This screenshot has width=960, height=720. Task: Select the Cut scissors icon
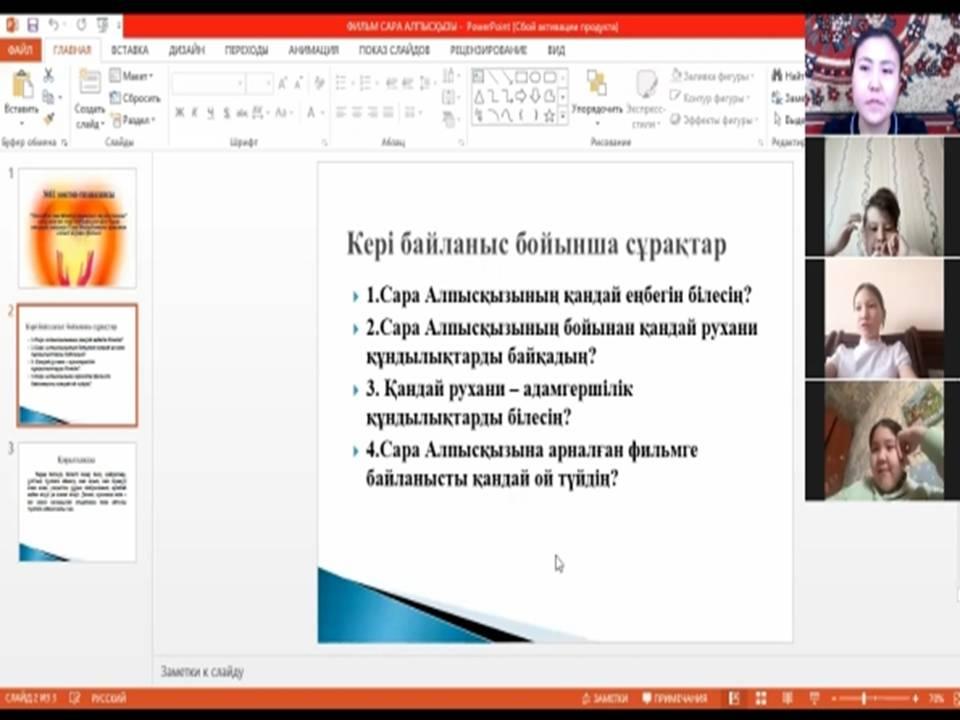point(48,77)
